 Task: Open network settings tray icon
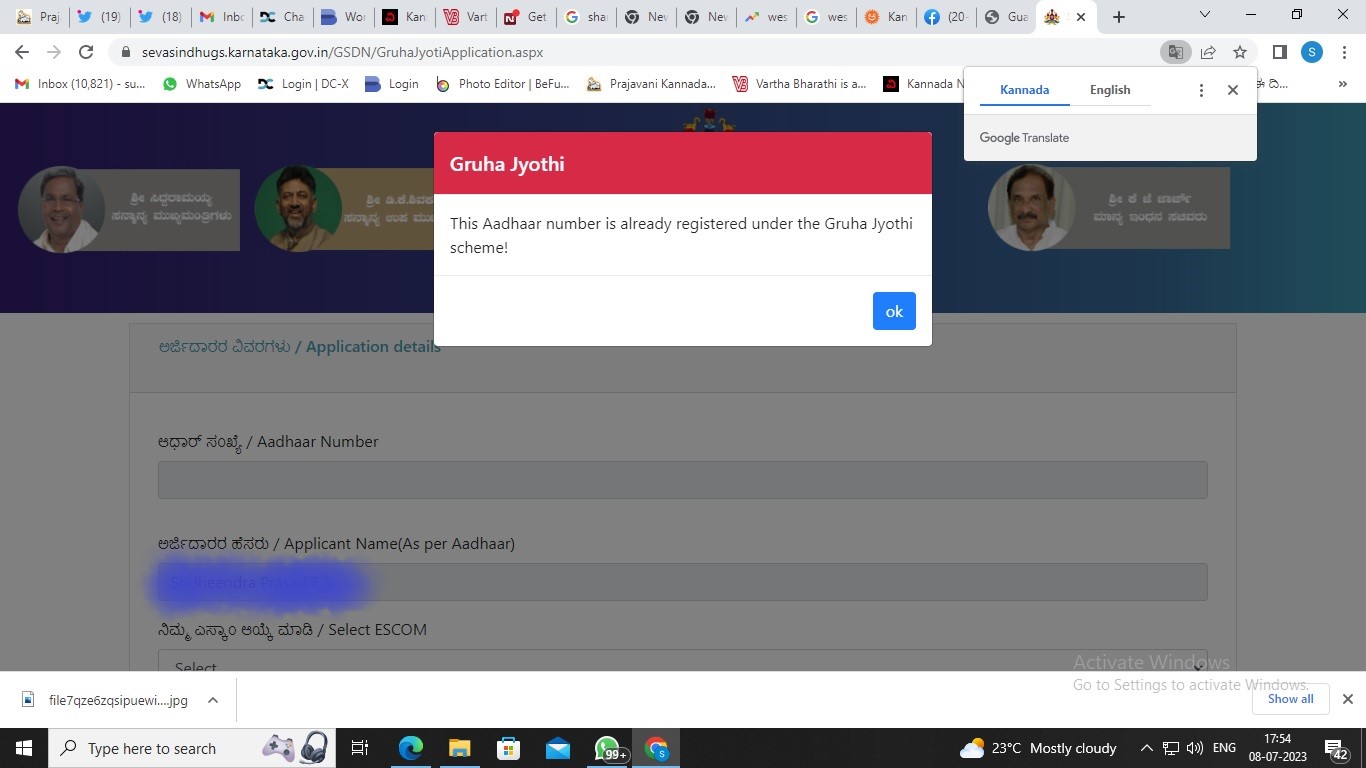pyautogui.click(x=1171, y=748)
